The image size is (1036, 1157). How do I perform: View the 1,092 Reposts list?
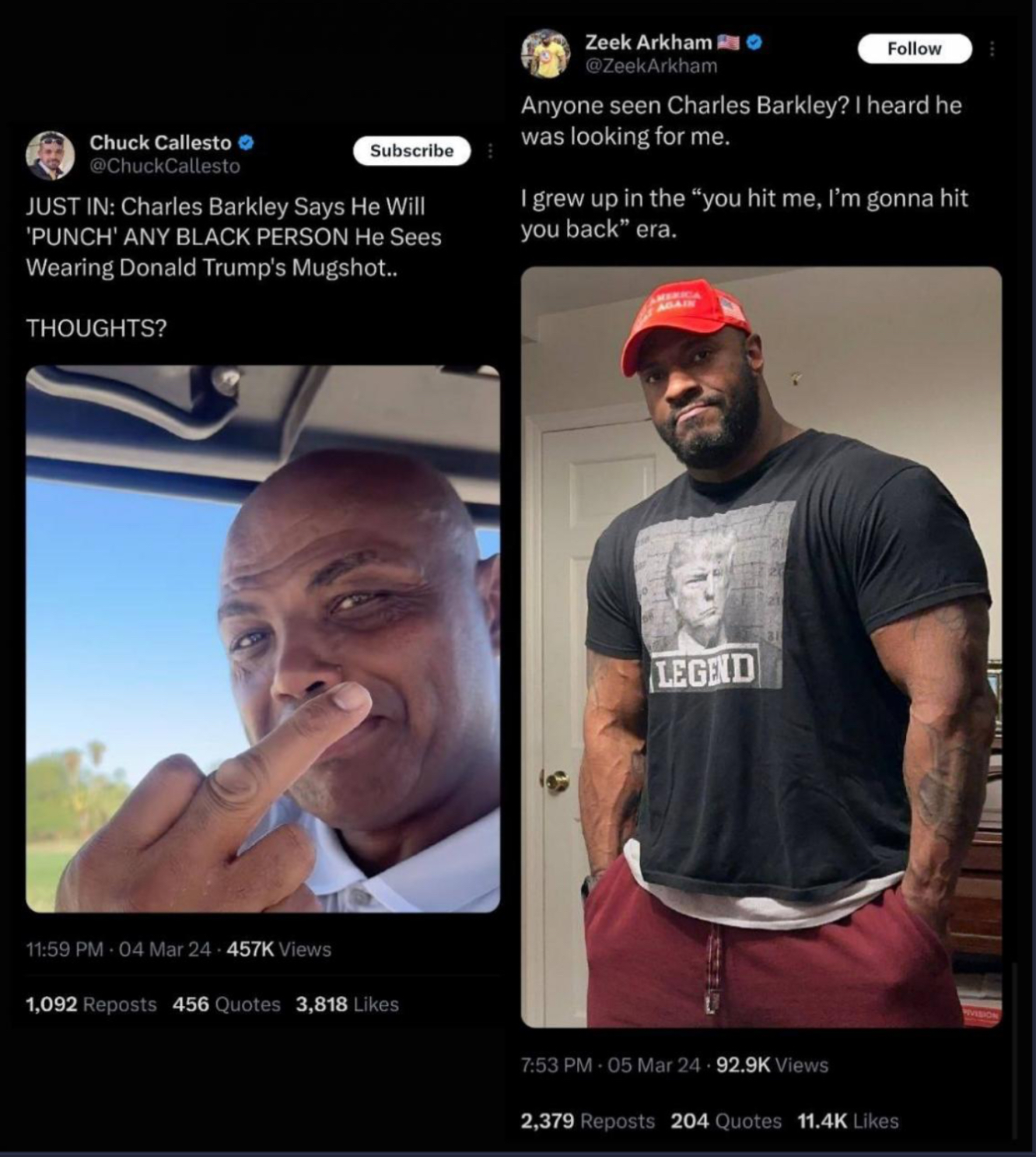coord(91,1004)
